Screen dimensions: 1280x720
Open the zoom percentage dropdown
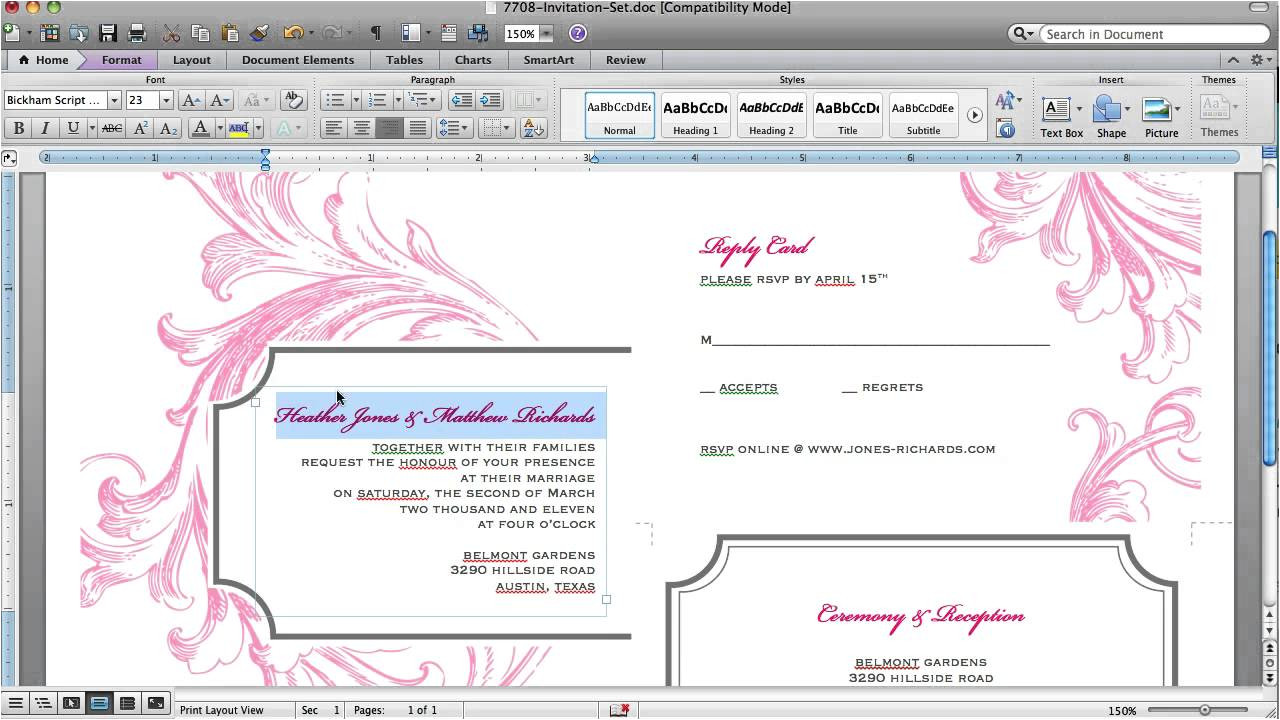click(546, 33)
